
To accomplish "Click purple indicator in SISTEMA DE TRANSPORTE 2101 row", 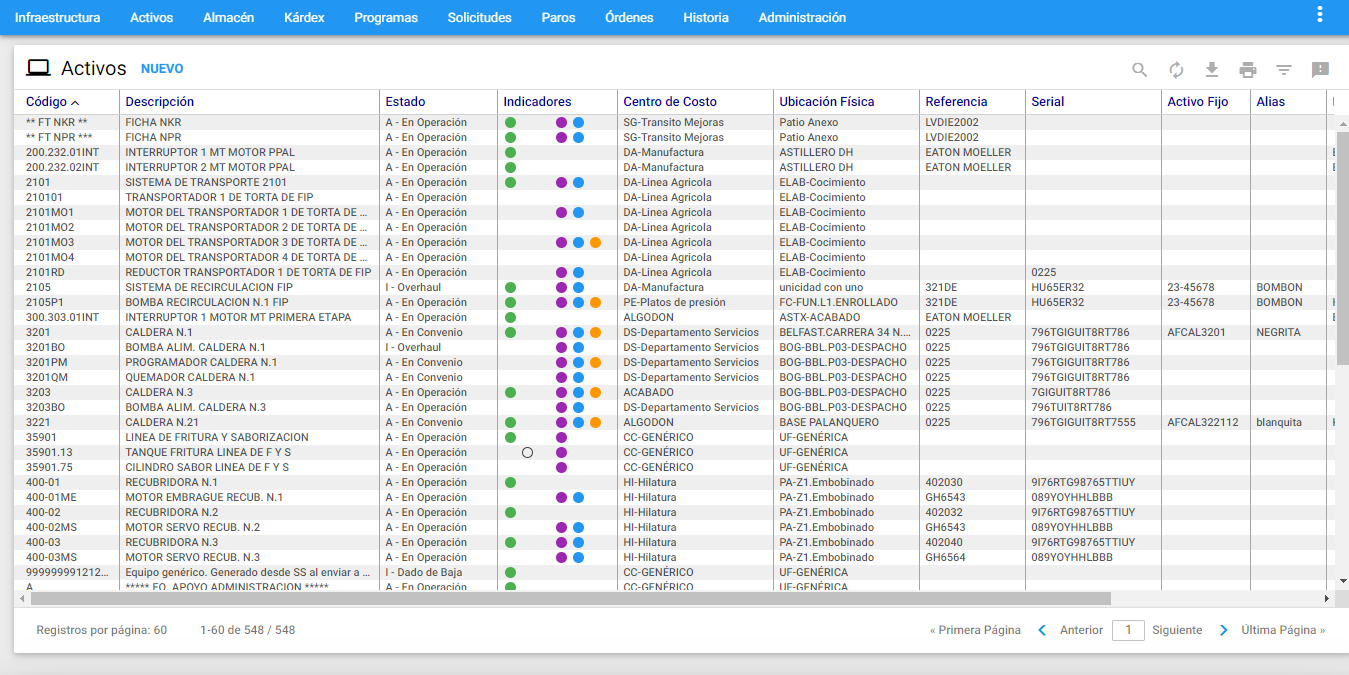I will click(x=561, y=182).
